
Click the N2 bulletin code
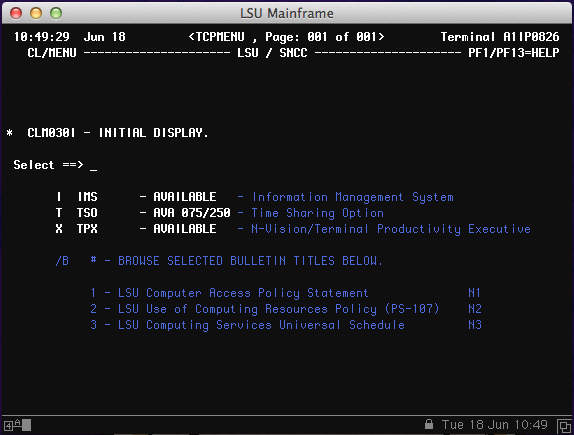pyautogui.click(x=475, y=309)
